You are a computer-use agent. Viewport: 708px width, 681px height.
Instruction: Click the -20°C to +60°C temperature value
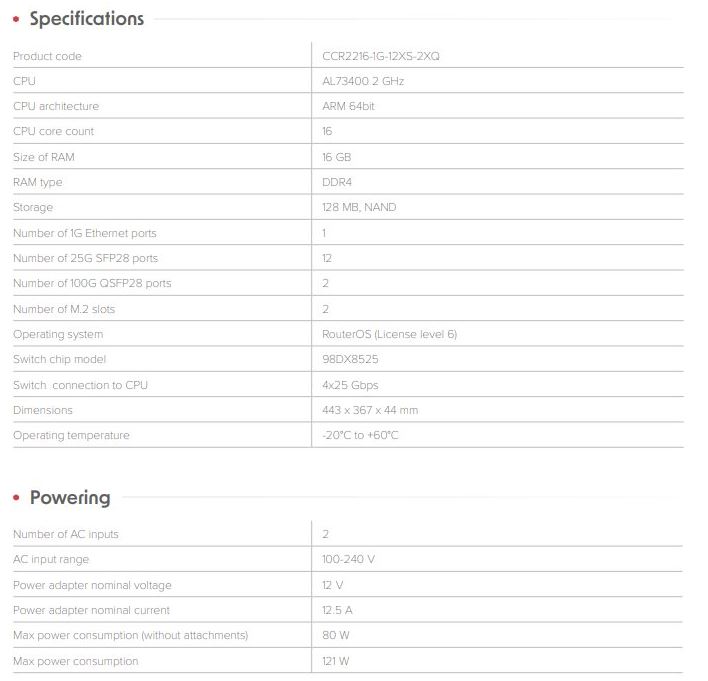tap(361, 435)
